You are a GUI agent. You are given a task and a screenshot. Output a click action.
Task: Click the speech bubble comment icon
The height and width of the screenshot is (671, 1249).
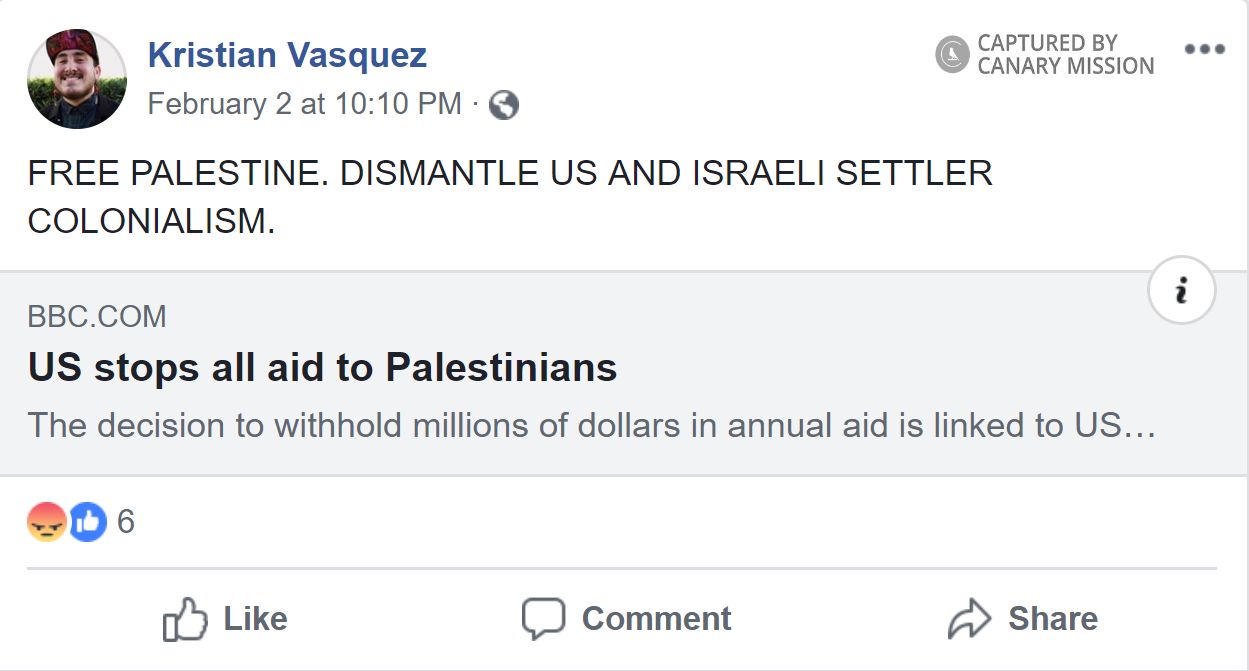pyautogui.click(x=543, y=619)
